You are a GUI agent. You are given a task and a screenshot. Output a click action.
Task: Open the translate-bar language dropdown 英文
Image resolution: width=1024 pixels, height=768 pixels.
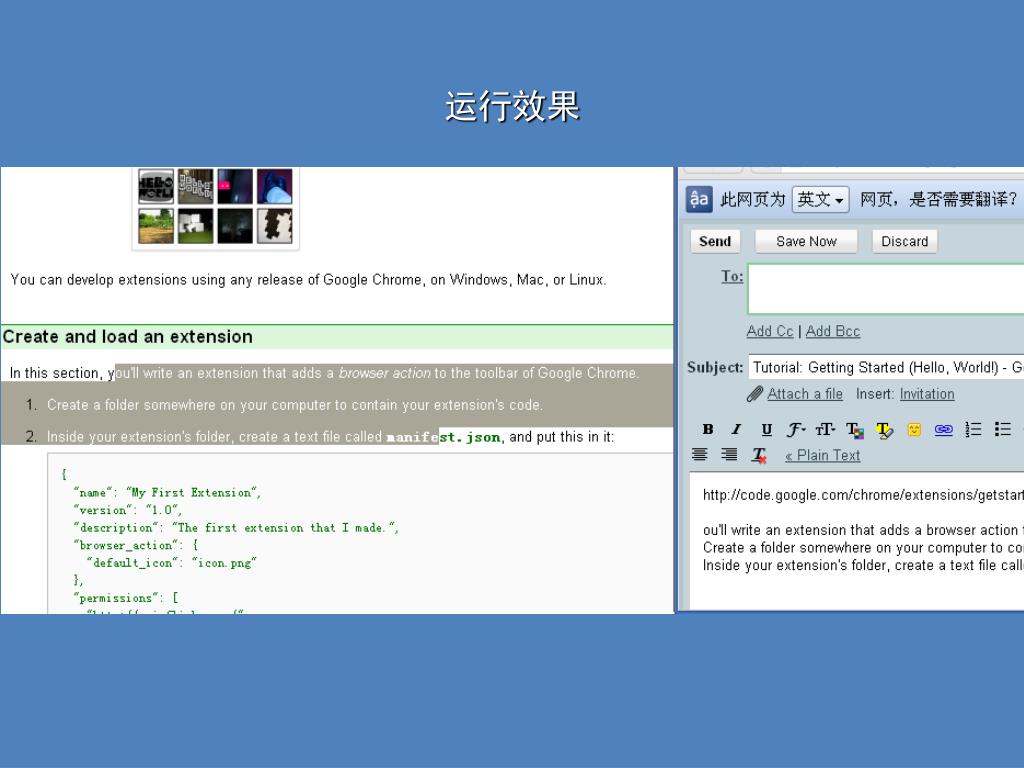(820, 199)
